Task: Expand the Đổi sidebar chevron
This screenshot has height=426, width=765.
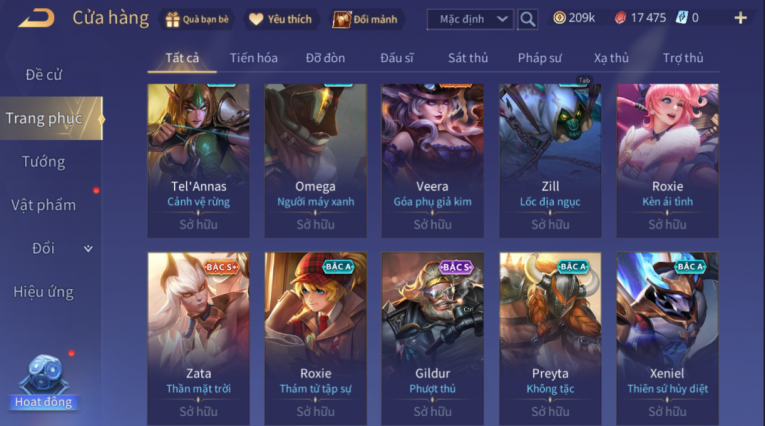Action: (88, 248)
